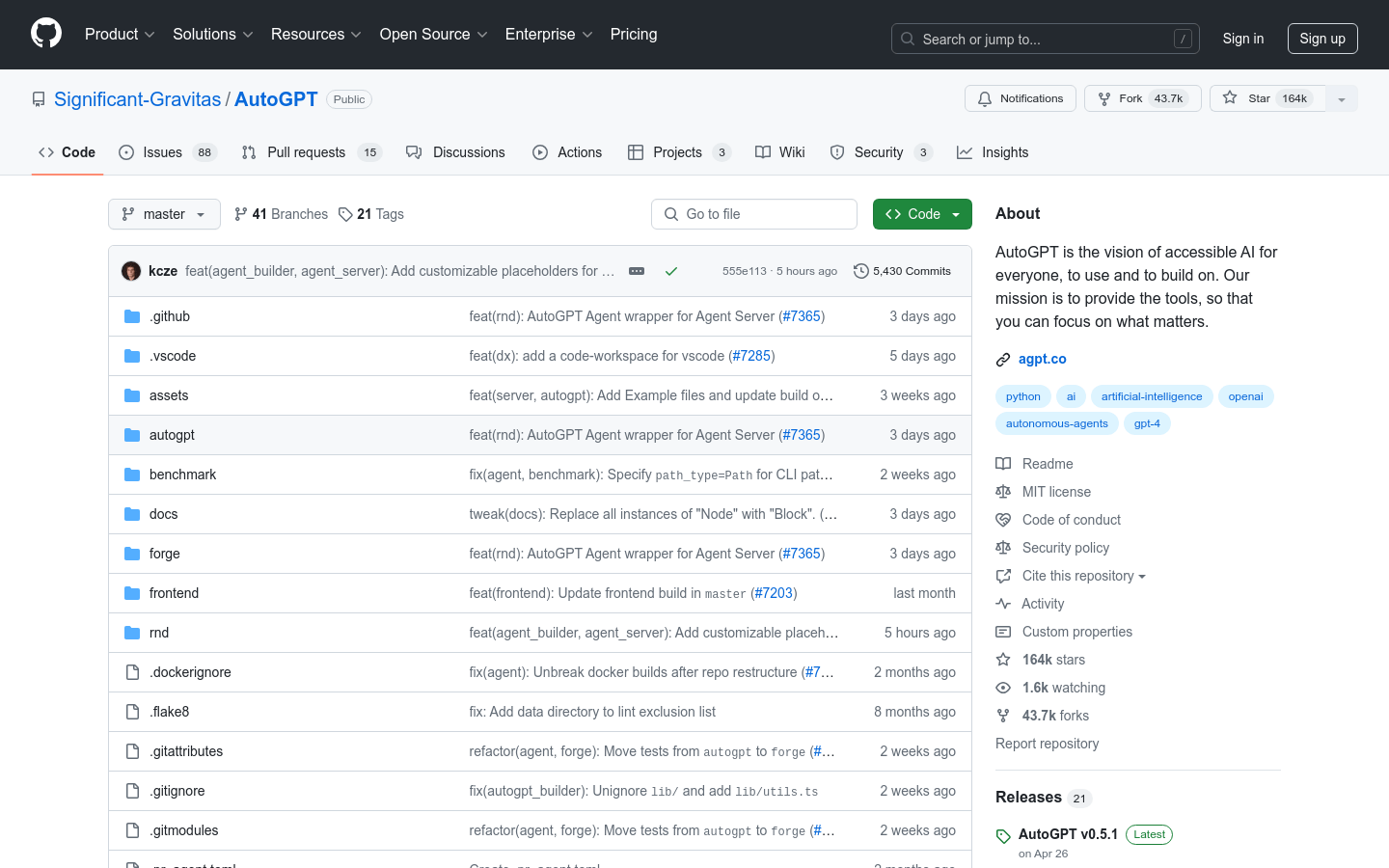Switch to the Pull requests tab
The height and width of the screenshot is (868, 1389).
pyautogui.click(x=312, y=152)
